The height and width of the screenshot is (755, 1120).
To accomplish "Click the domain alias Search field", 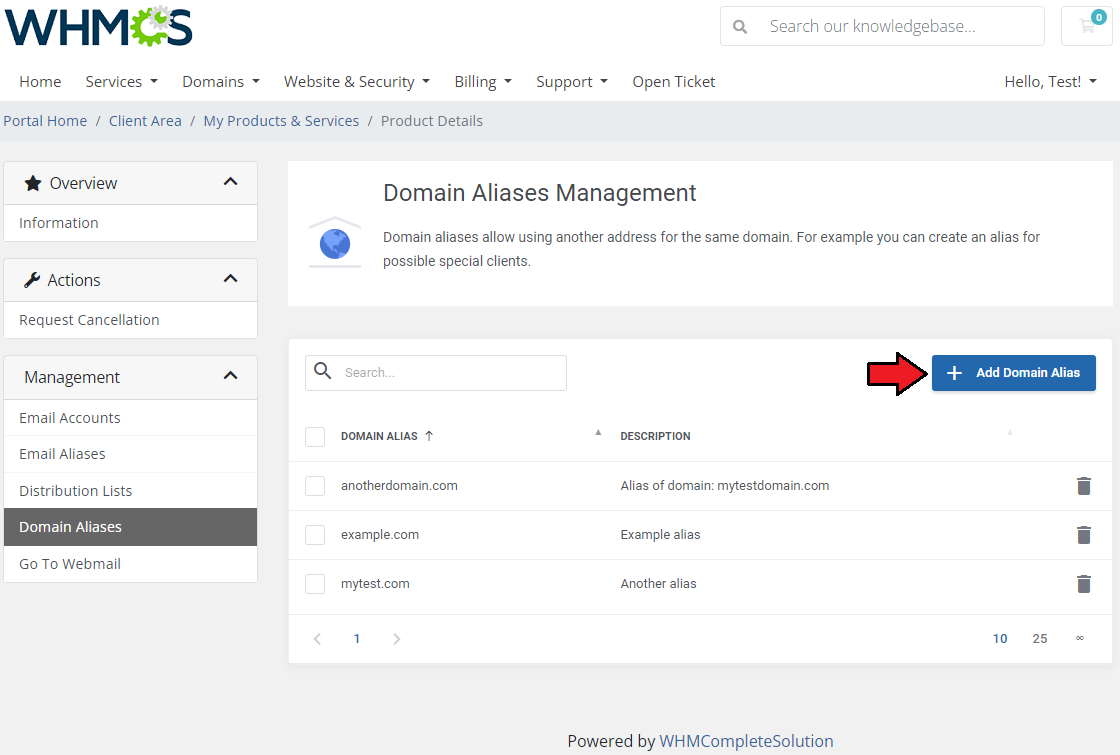I will [x=436, y=373].
